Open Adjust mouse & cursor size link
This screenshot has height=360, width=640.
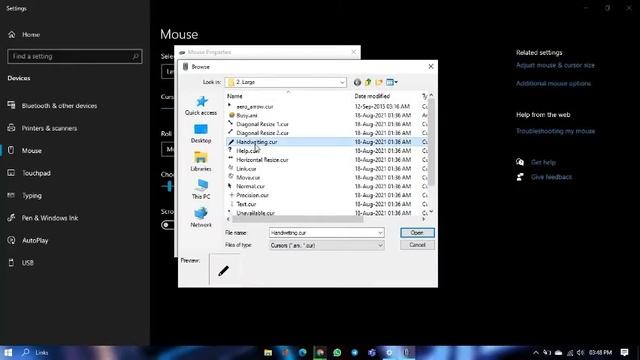(x=555, y=65)
